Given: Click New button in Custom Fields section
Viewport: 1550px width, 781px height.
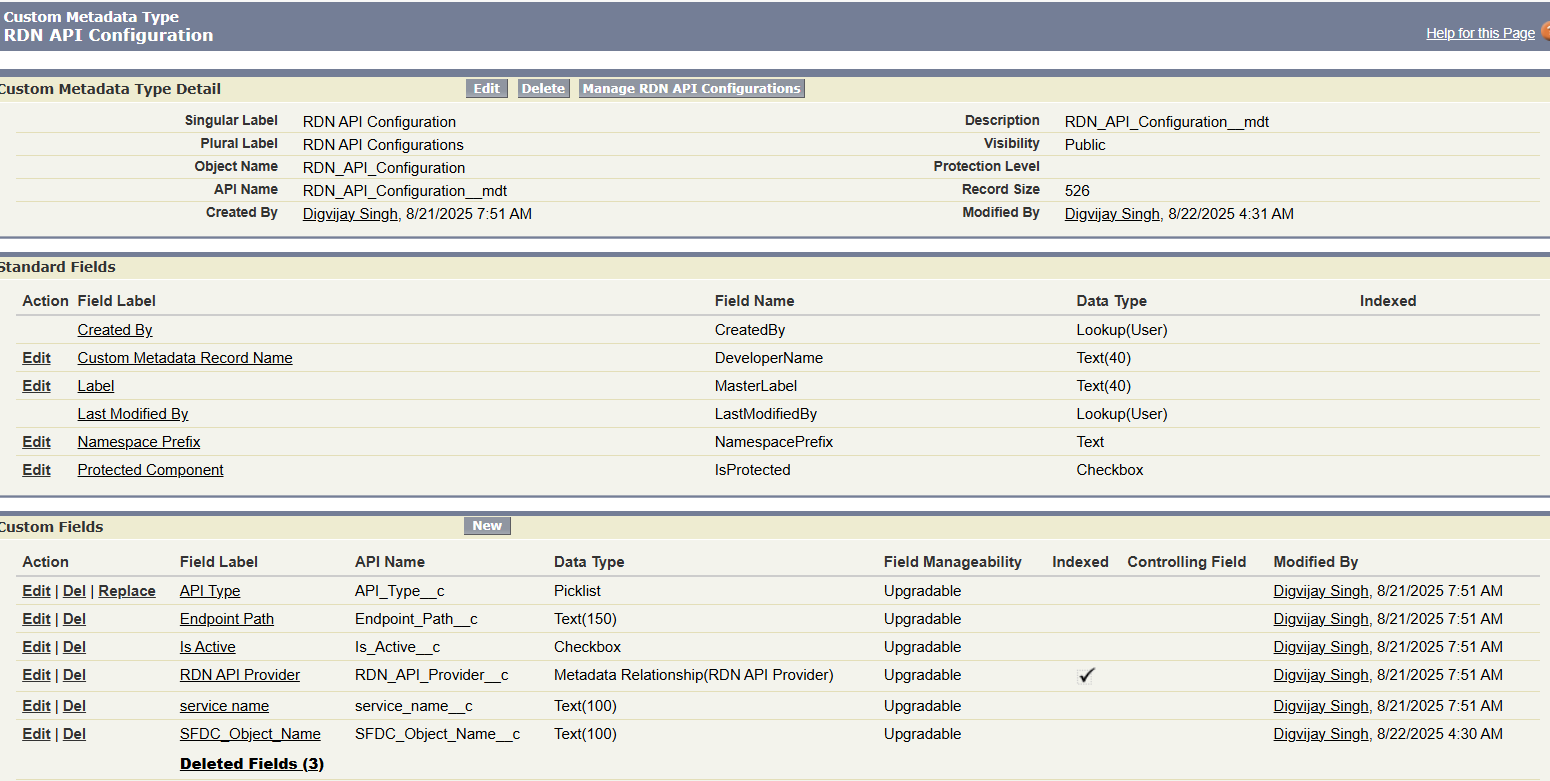Looking at the screenshot, I should tap(487, 526).
